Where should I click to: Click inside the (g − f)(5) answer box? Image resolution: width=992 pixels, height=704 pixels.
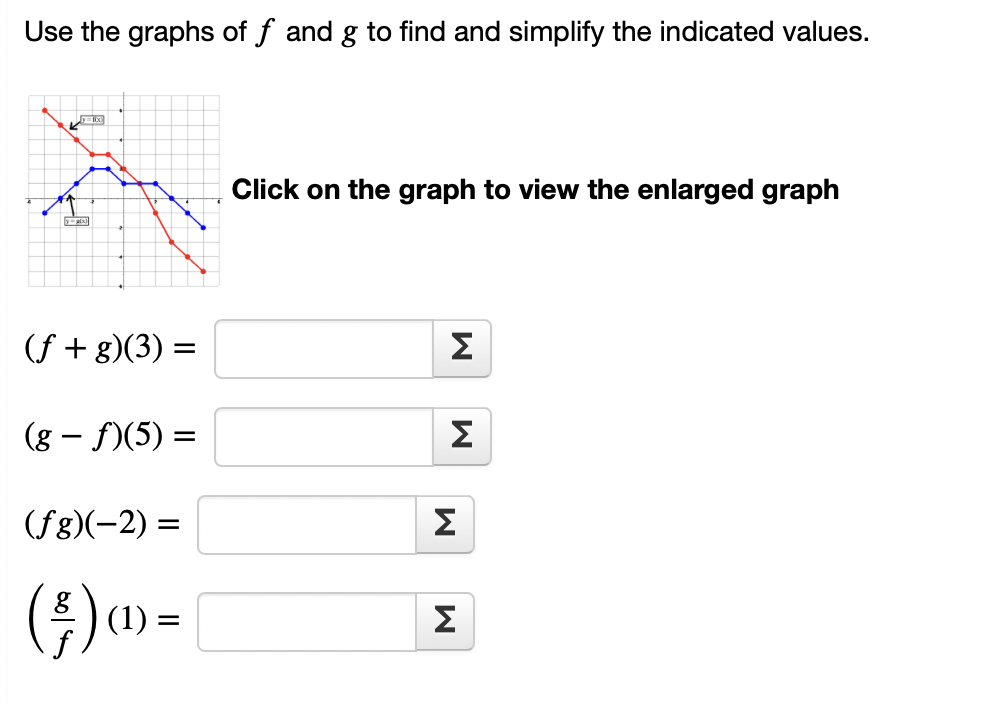[320, 437]
